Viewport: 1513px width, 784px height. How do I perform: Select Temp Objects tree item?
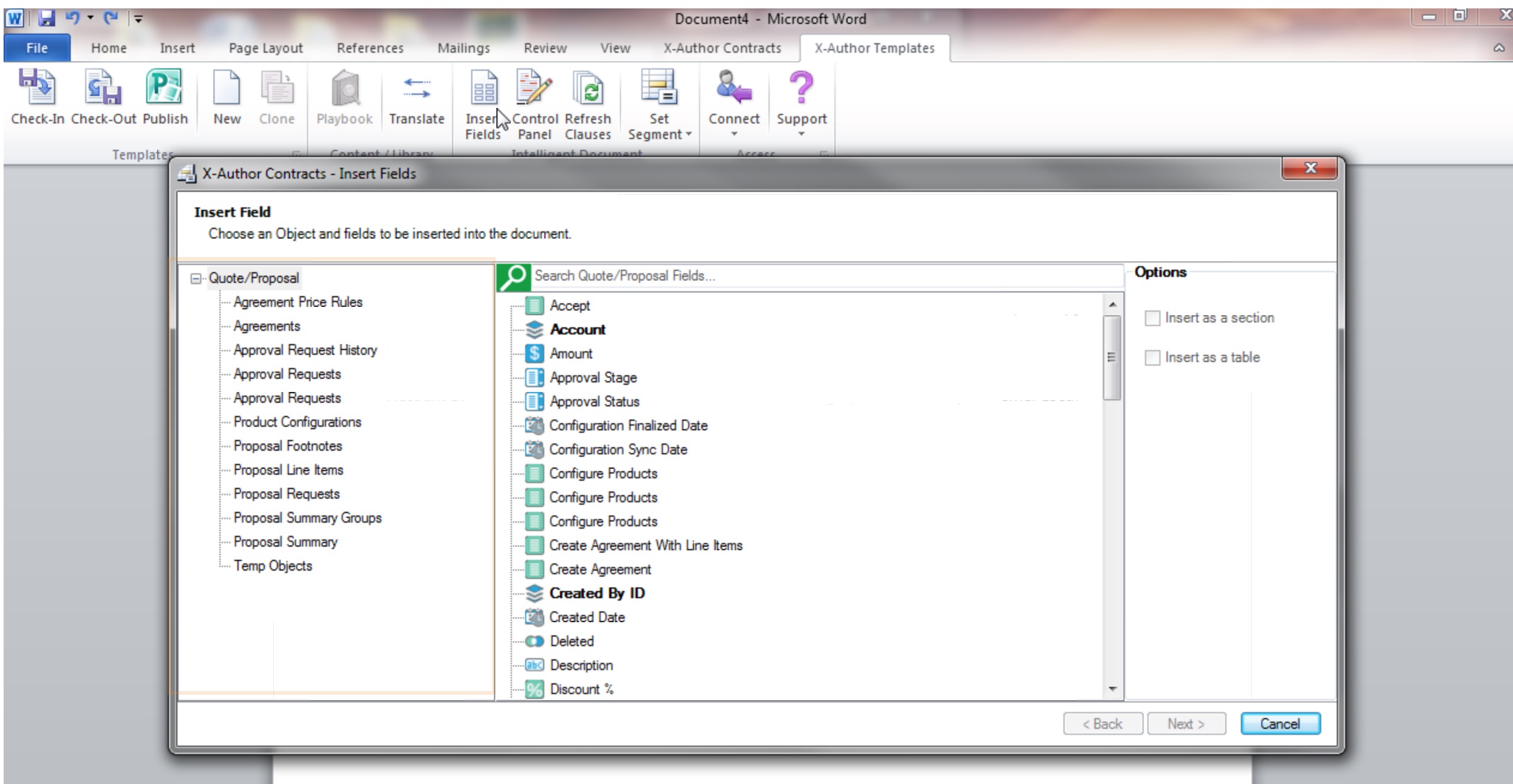(273, 566)
